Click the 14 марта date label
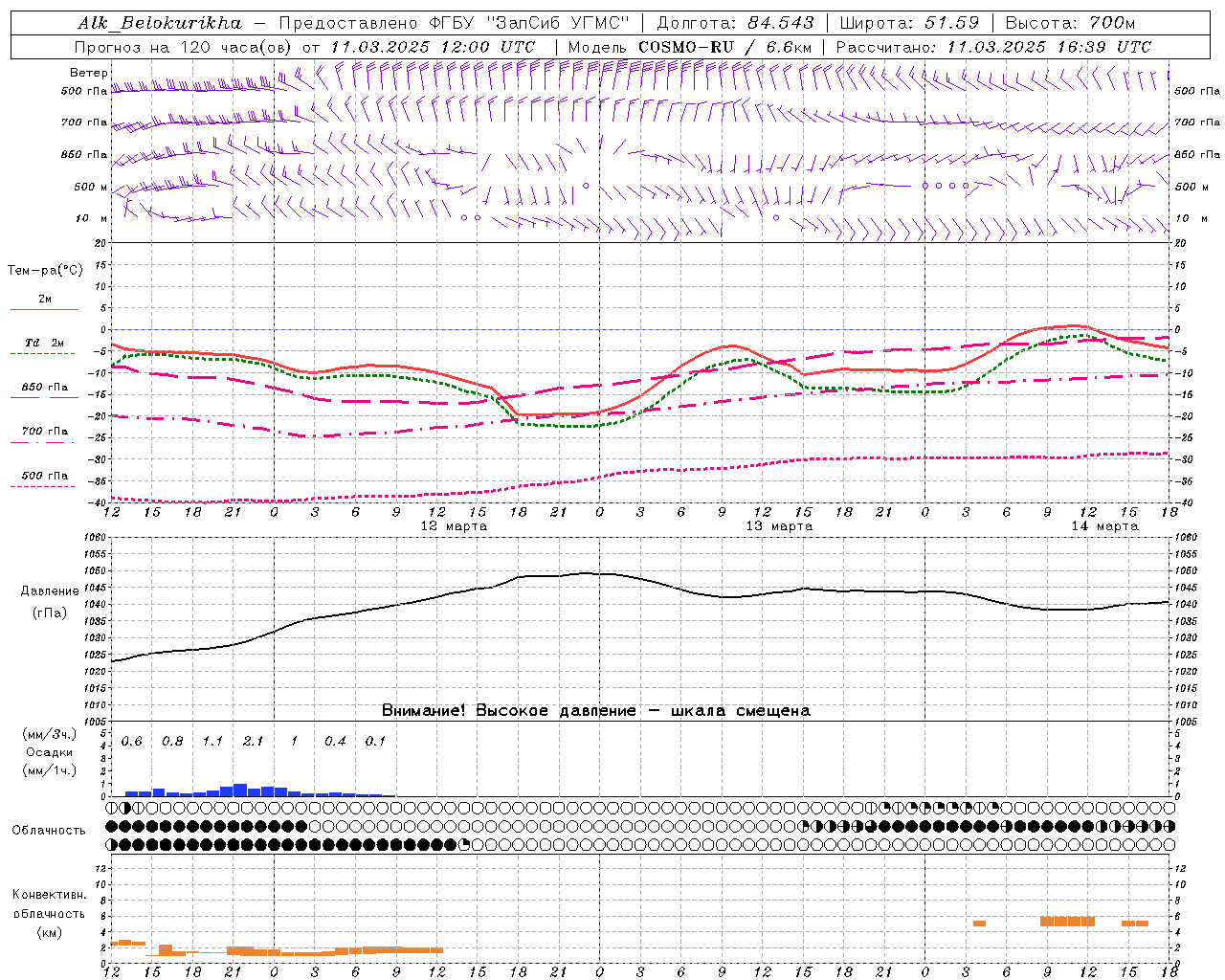Viewport: 1225px width, 980px height. point(1104,526)
